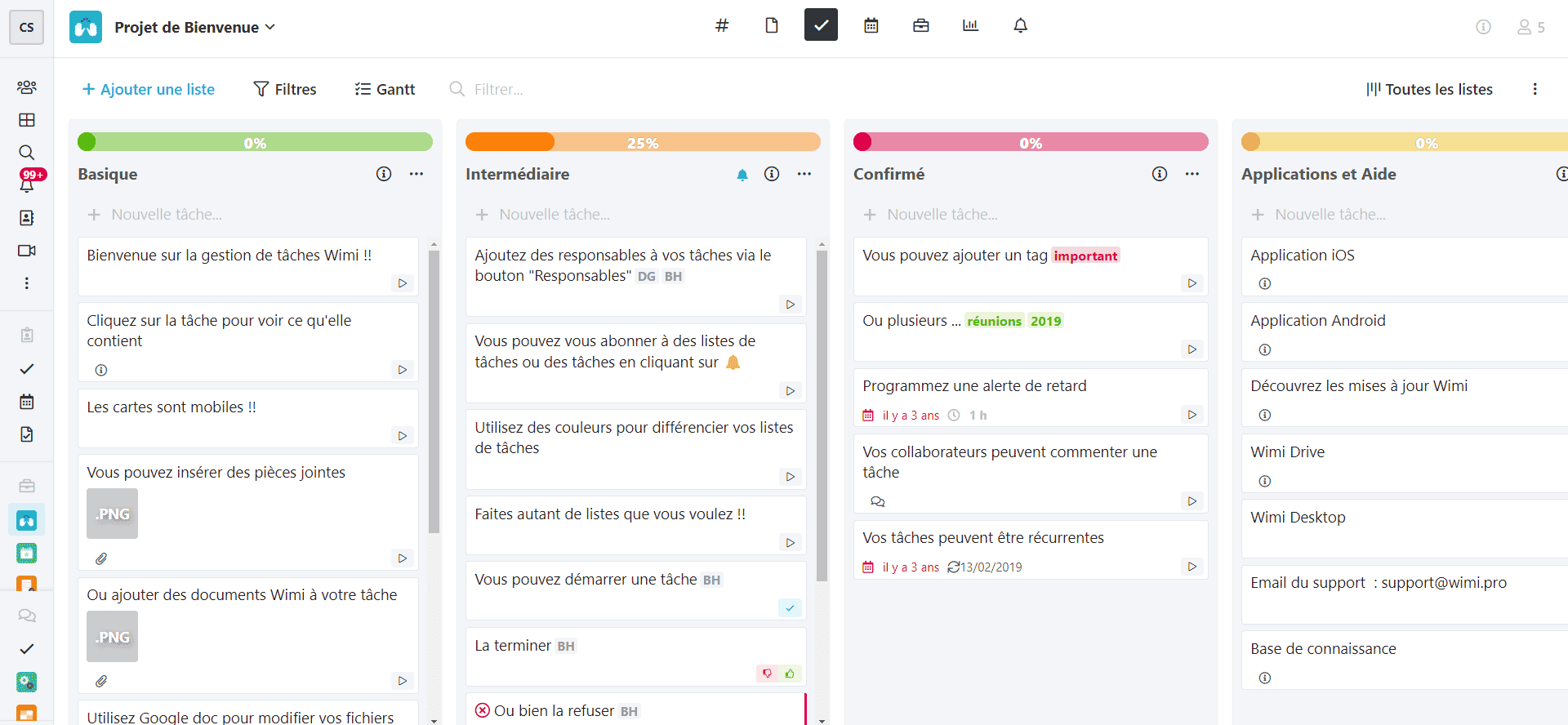Mark Vous pouvez démarrer une tâche complete
This screenshot has width=1568, height=725.
pos(790,608)
